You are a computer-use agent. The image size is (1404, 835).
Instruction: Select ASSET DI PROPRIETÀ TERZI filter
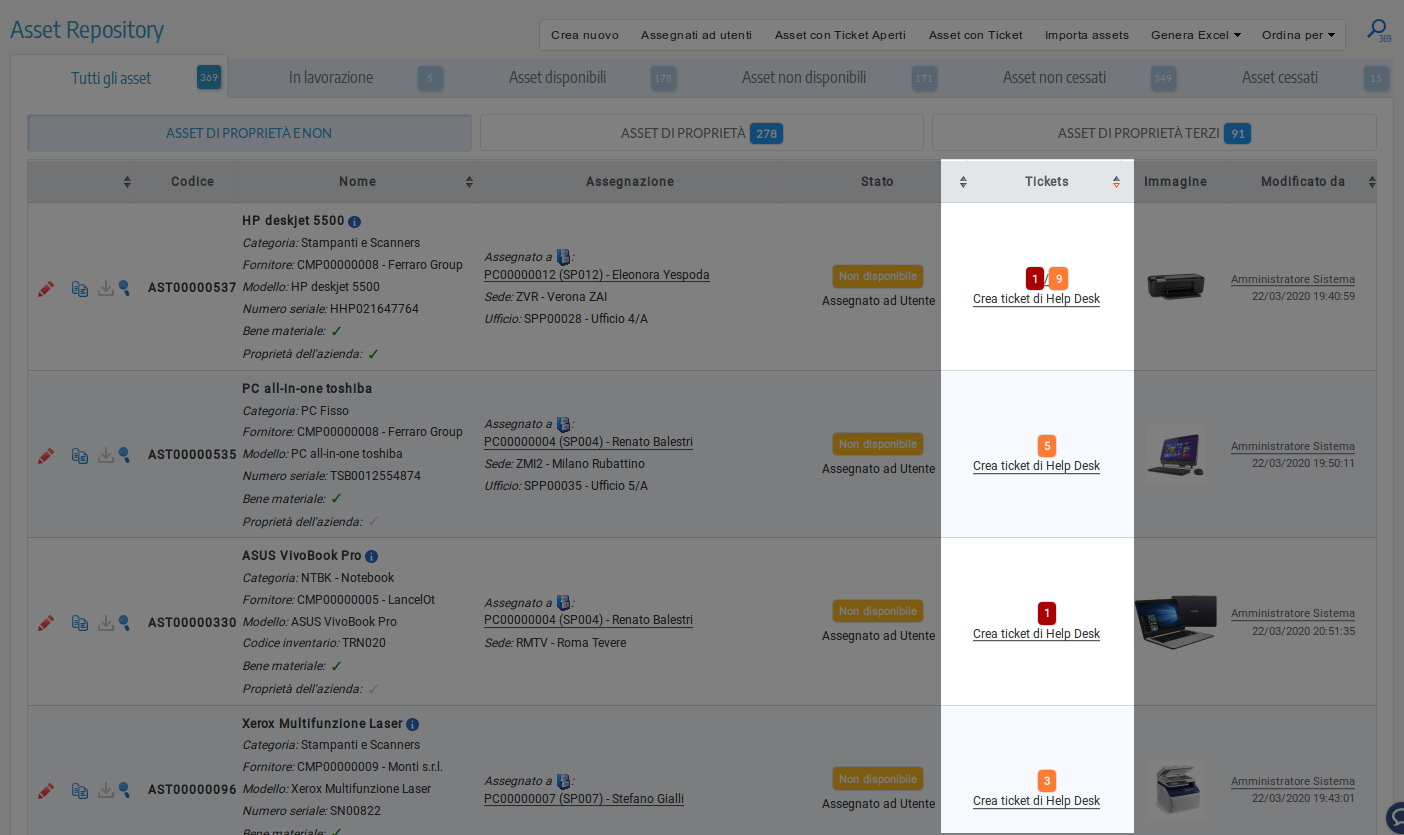click(1154, 133)
